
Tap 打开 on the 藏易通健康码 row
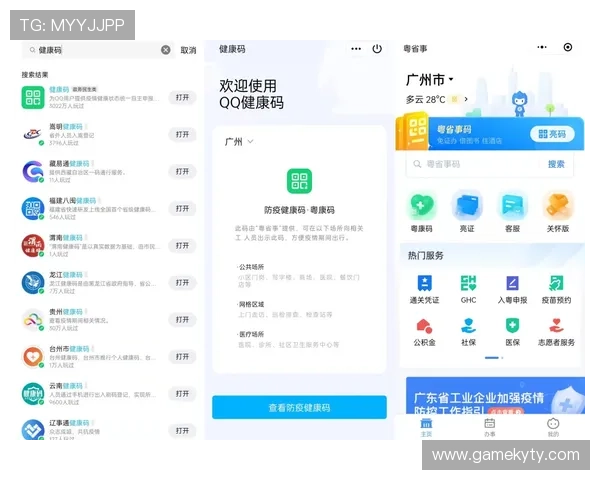tap(182, 171)
